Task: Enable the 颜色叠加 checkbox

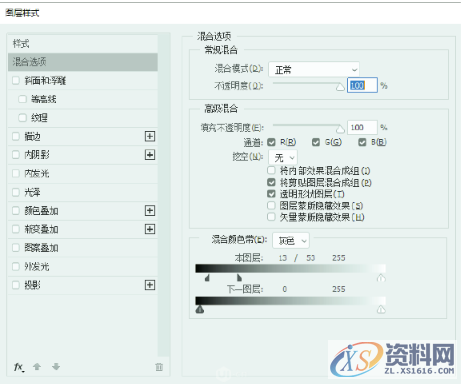Action: point(16,211)
